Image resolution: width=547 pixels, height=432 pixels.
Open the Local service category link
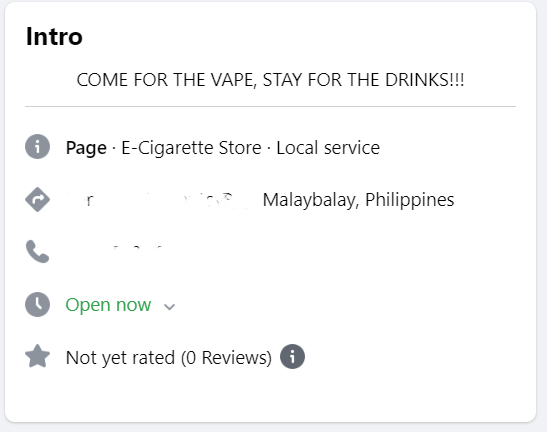(x=328, y=148)
